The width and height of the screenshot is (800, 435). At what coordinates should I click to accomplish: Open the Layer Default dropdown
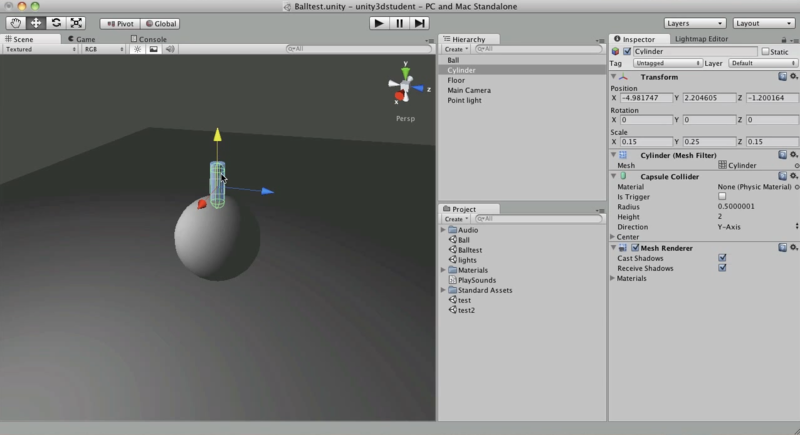click(763, 63)
